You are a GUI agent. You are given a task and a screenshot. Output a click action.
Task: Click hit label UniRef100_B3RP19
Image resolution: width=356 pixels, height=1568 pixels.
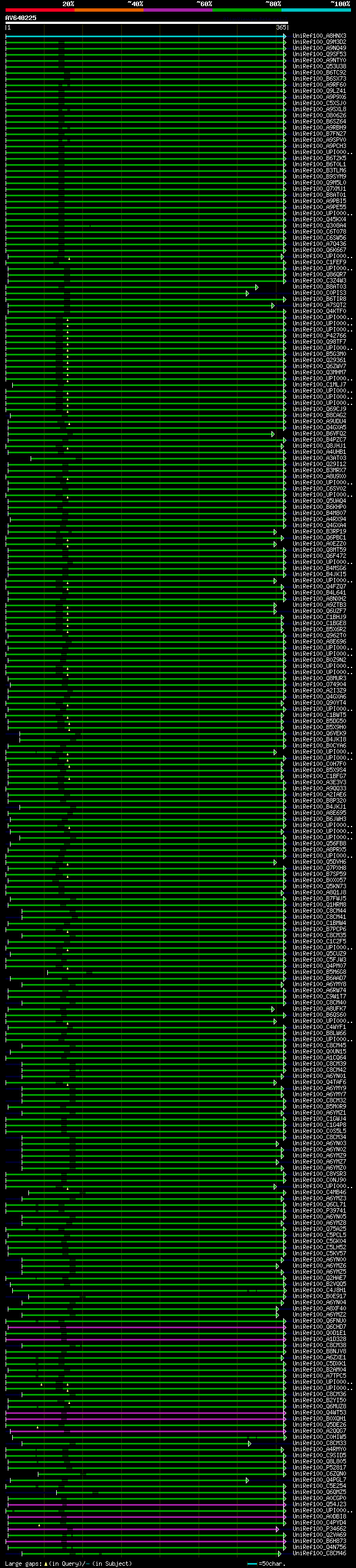319,532
